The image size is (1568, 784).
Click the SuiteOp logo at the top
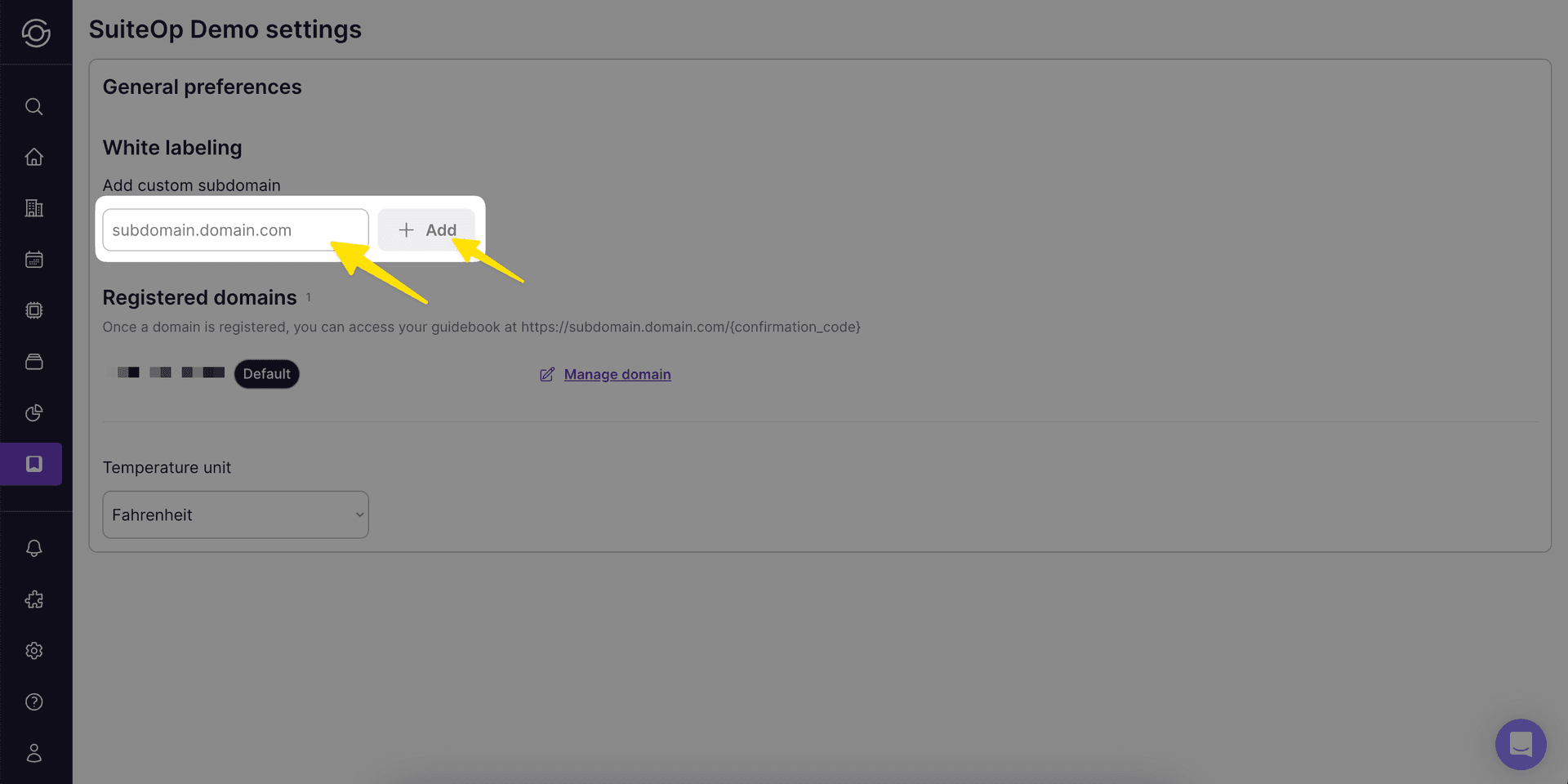pyautogui.click(x=36, y=32)
